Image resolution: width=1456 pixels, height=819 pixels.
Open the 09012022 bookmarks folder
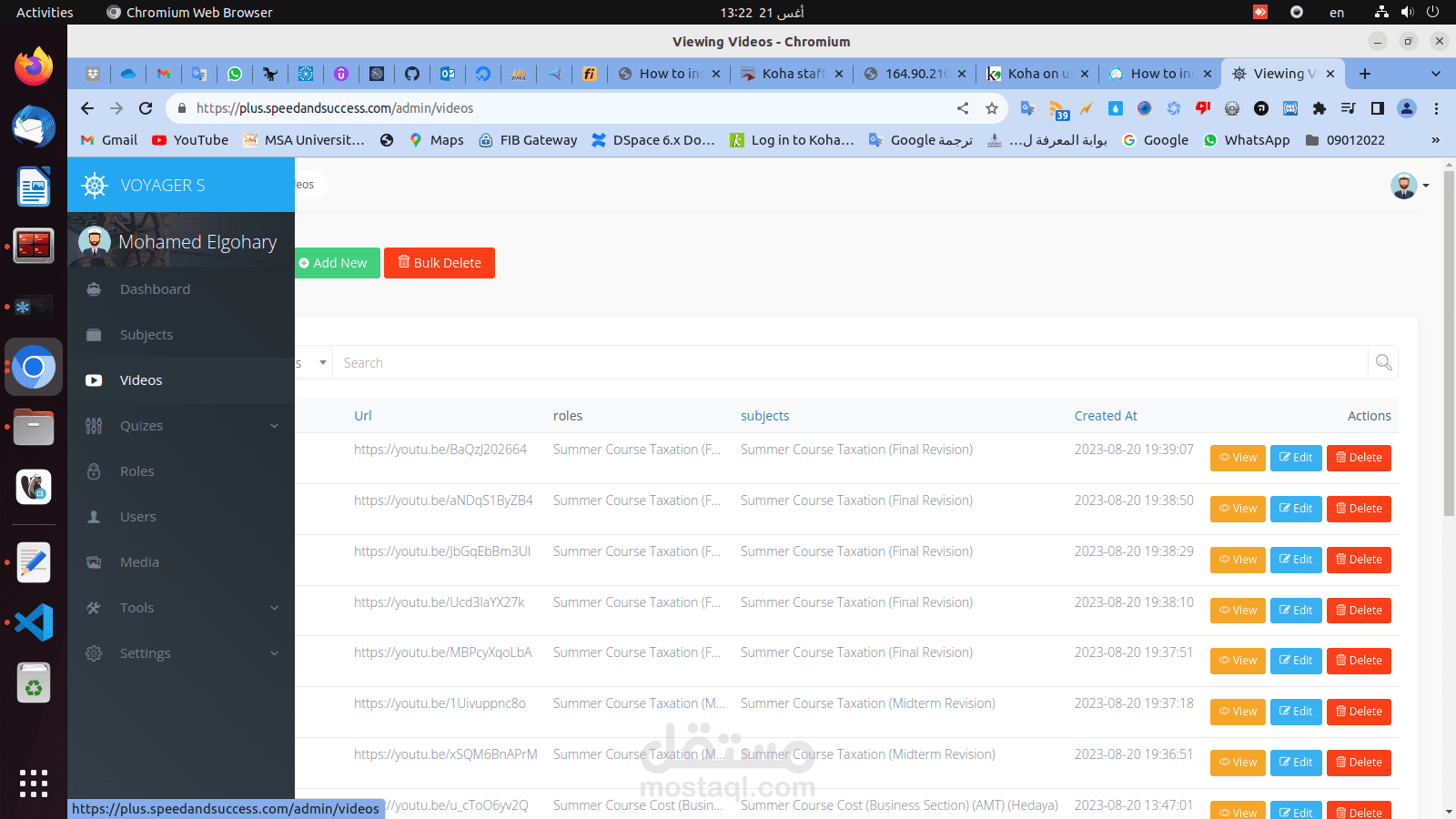[x=1345, y=140]
